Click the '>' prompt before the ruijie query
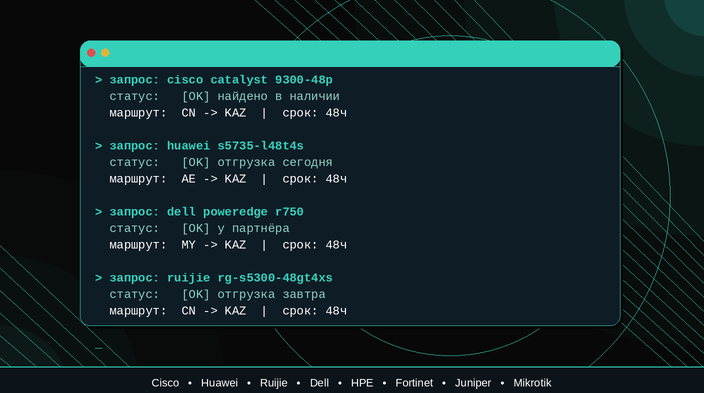Screen dimensions: 704x393 point(98,278)
